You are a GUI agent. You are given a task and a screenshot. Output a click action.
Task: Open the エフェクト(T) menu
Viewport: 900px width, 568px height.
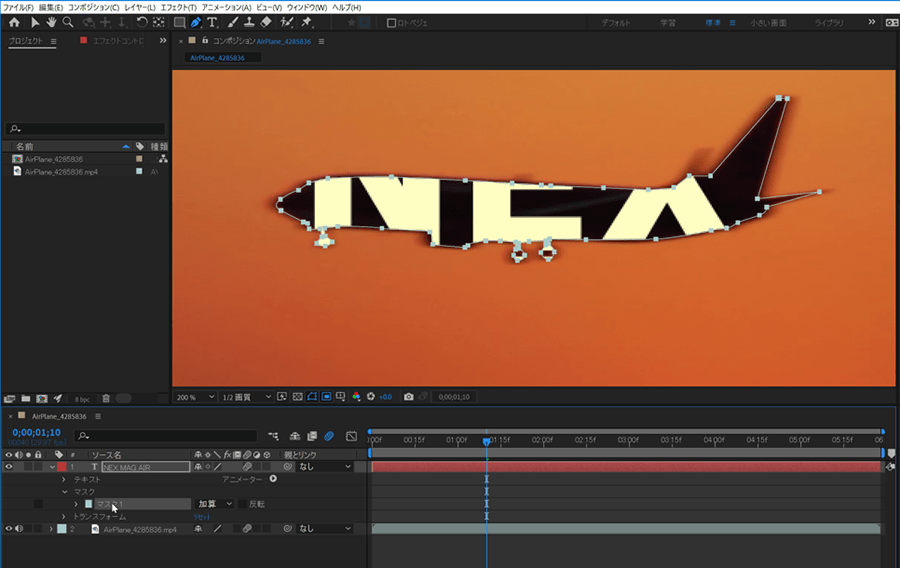pyautogui.click(x=177, y=7)
